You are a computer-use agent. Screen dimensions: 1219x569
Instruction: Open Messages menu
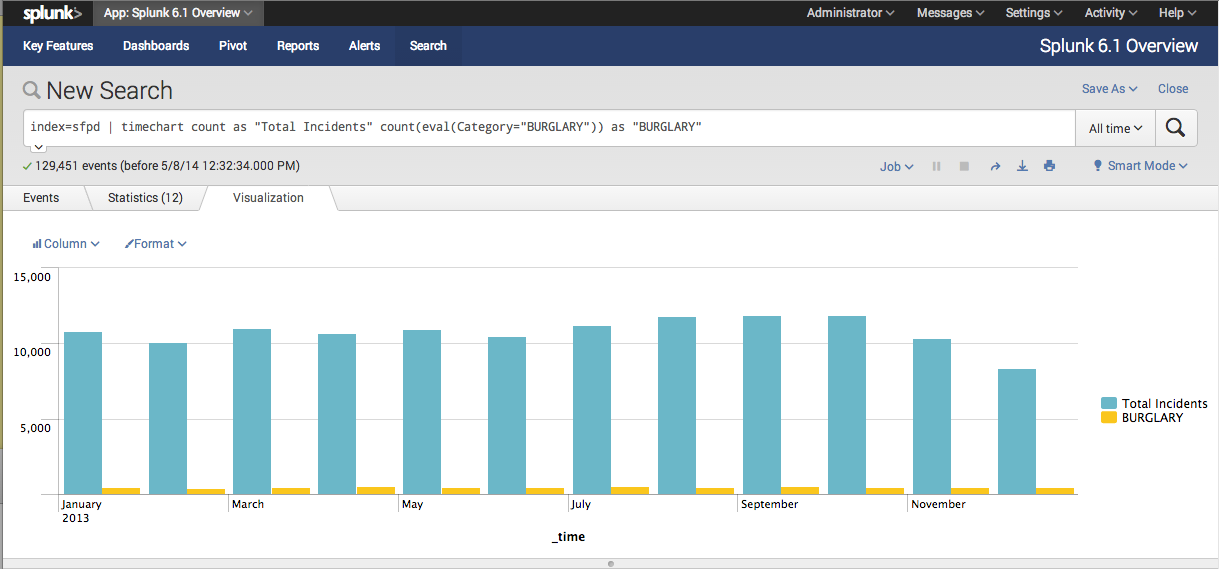[x=950, y=13]
